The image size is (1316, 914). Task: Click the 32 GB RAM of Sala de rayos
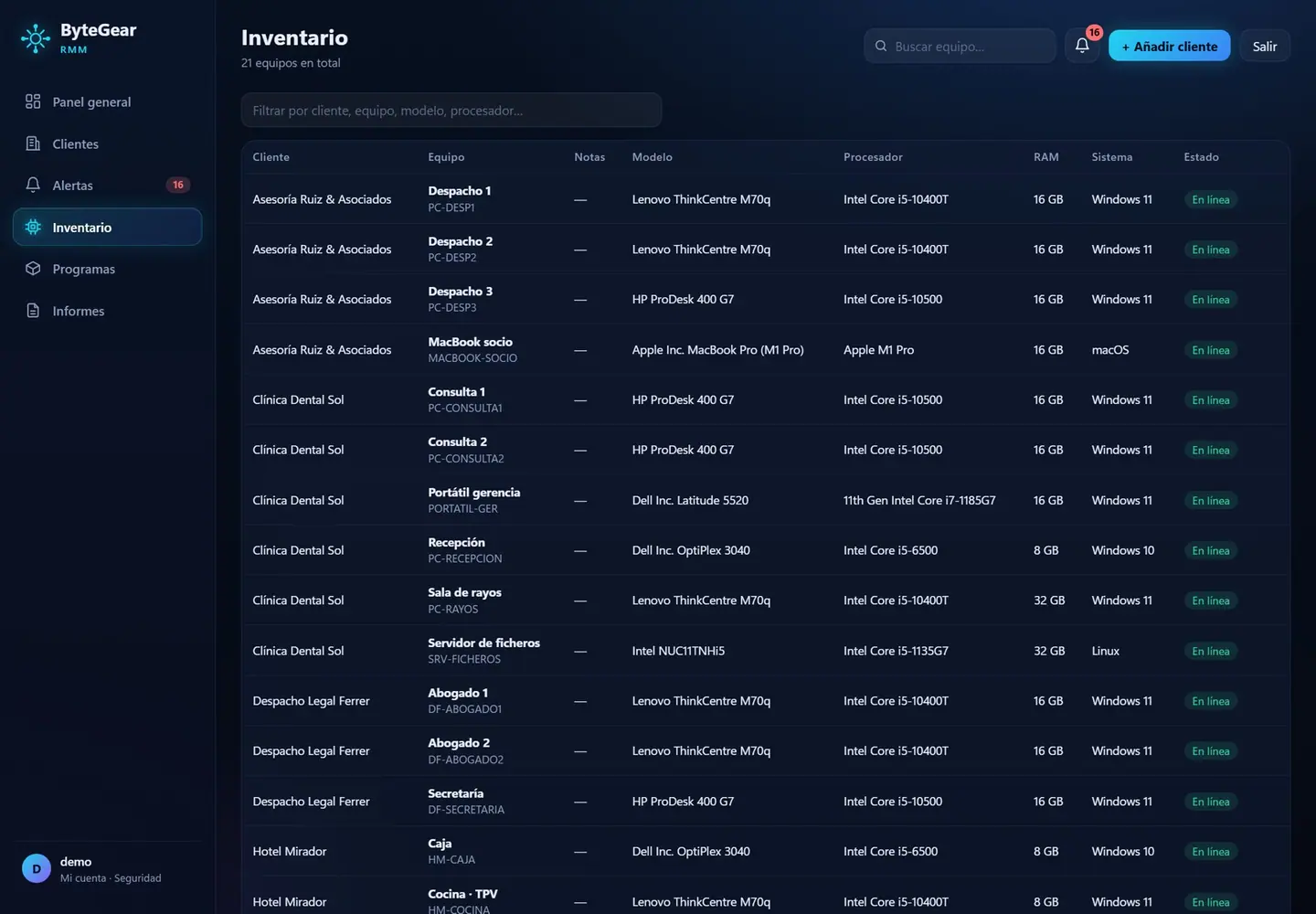1049,601
